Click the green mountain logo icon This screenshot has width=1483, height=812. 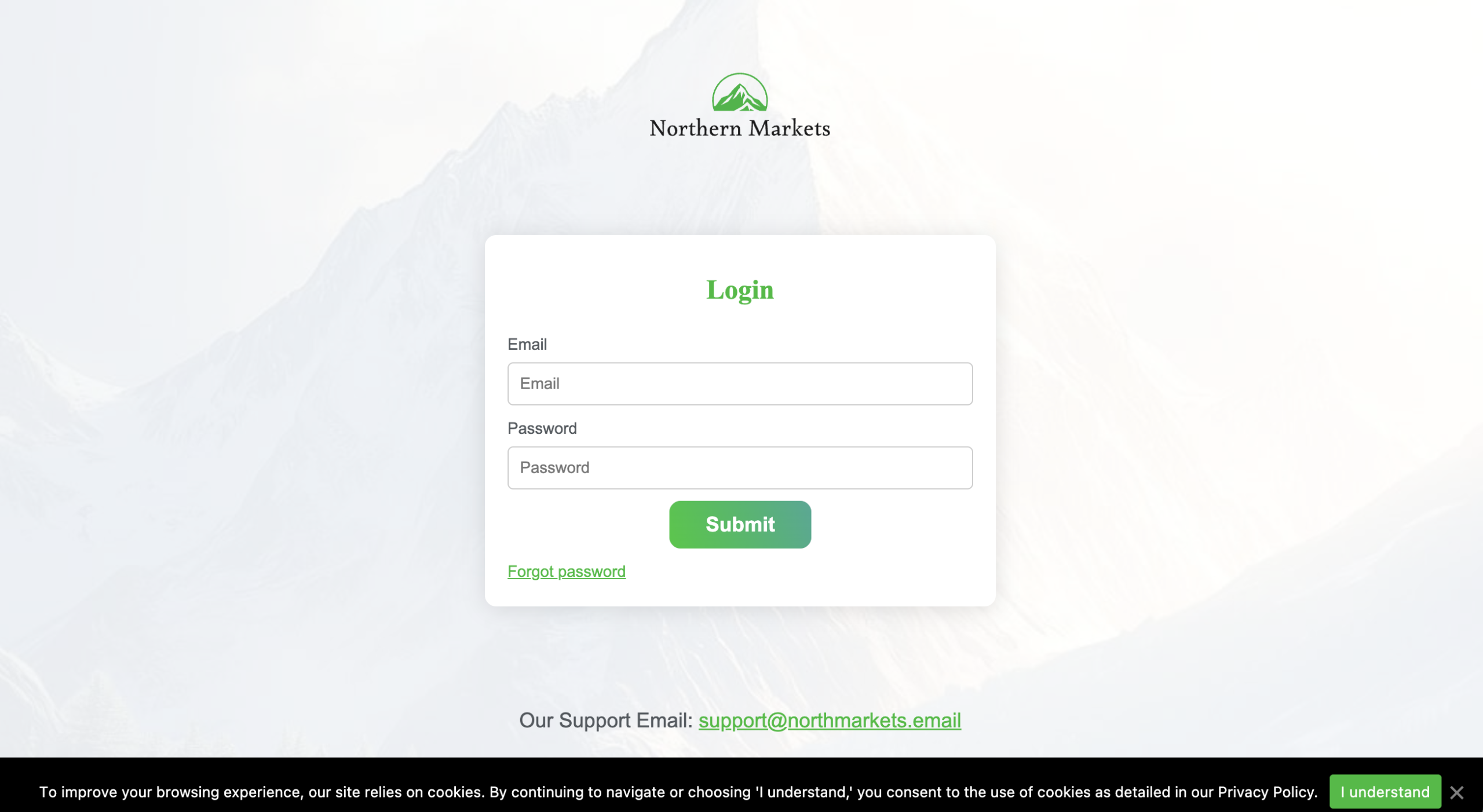tap(740, 92)
